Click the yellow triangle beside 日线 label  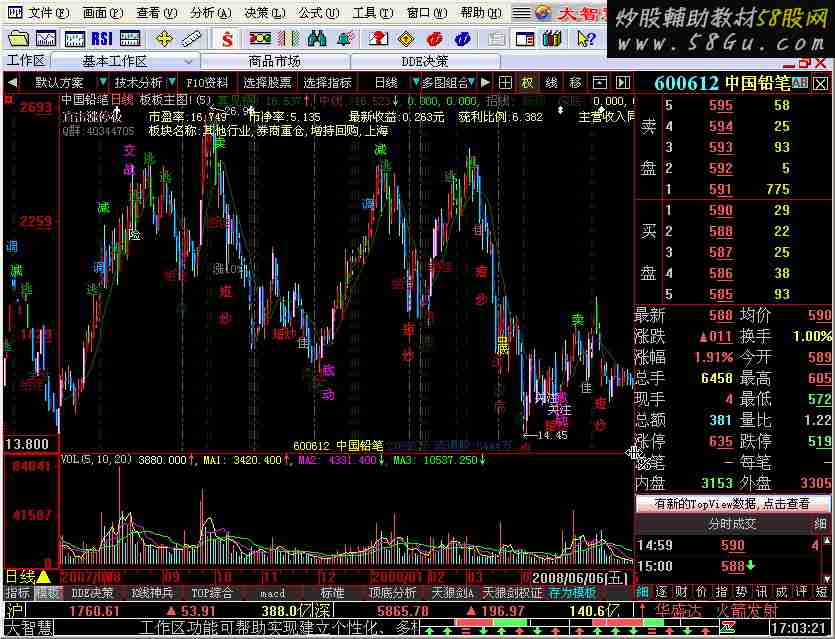(x=44, y=577)
